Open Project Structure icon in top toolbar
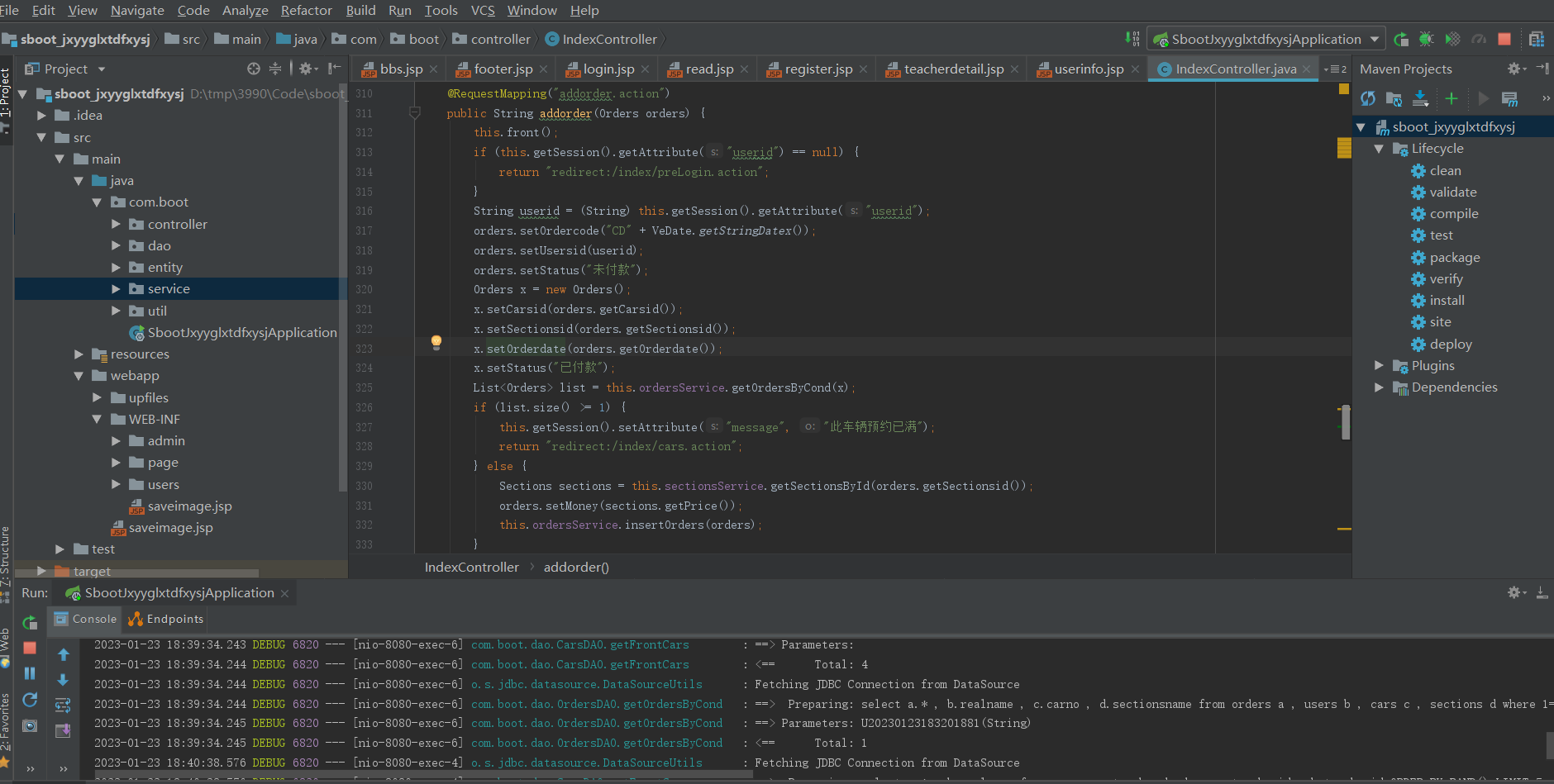 tap(1537, 39)
